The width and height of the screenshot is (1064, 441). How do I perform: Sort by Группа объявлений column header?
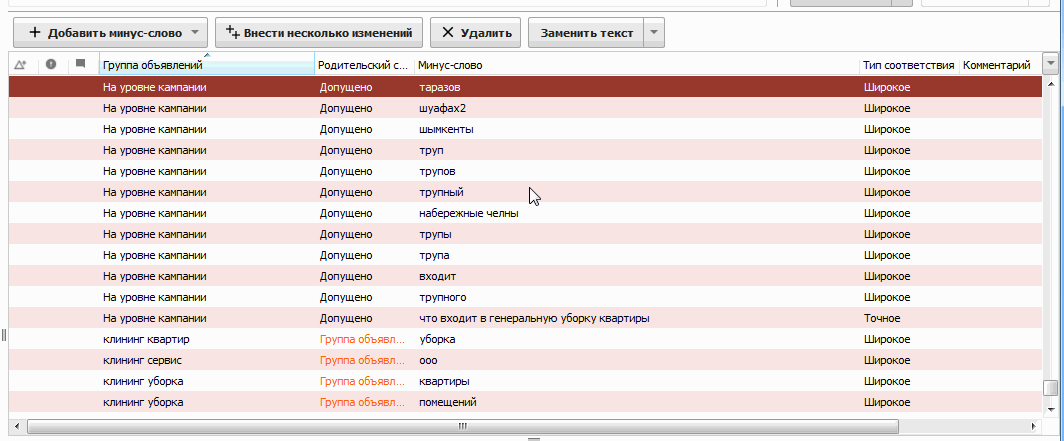[205, 65]
